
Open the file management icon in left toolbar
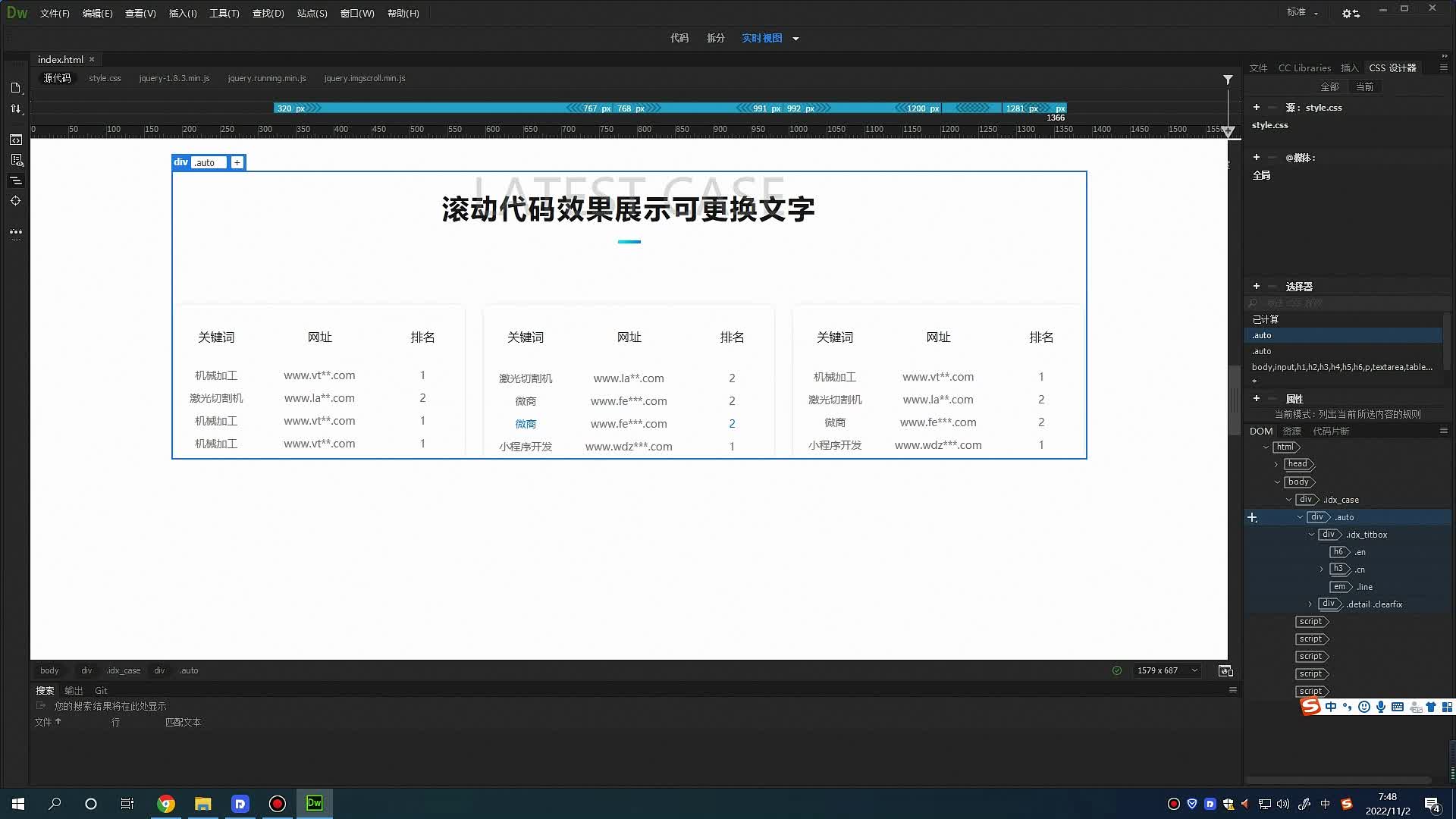pyautogui.click(x=15, y=88)
